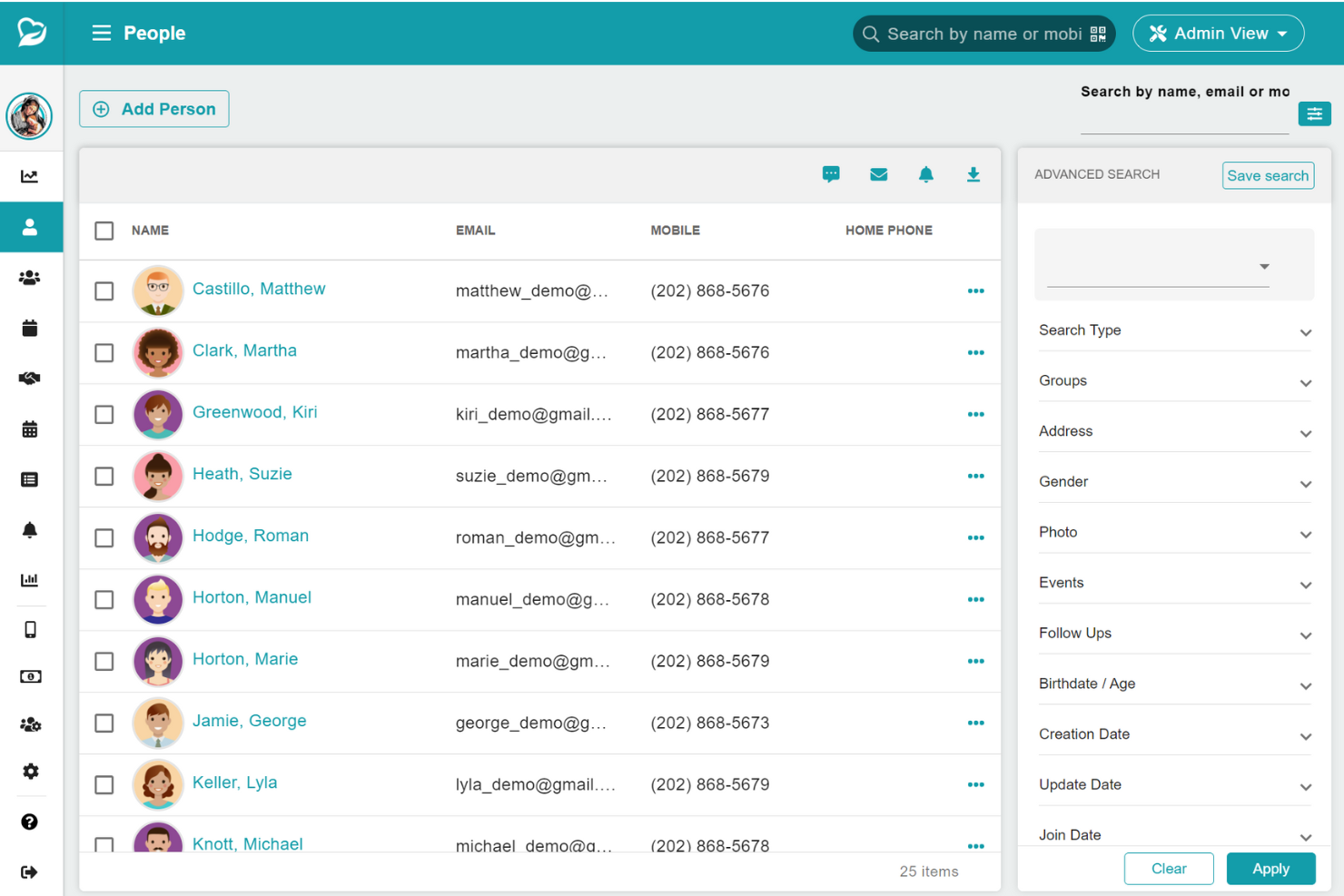The height and width of the screenshot is (896, 1344).
Task: Open the handshake volunteers icon in the sidebar
Action: tap(30, 379)
